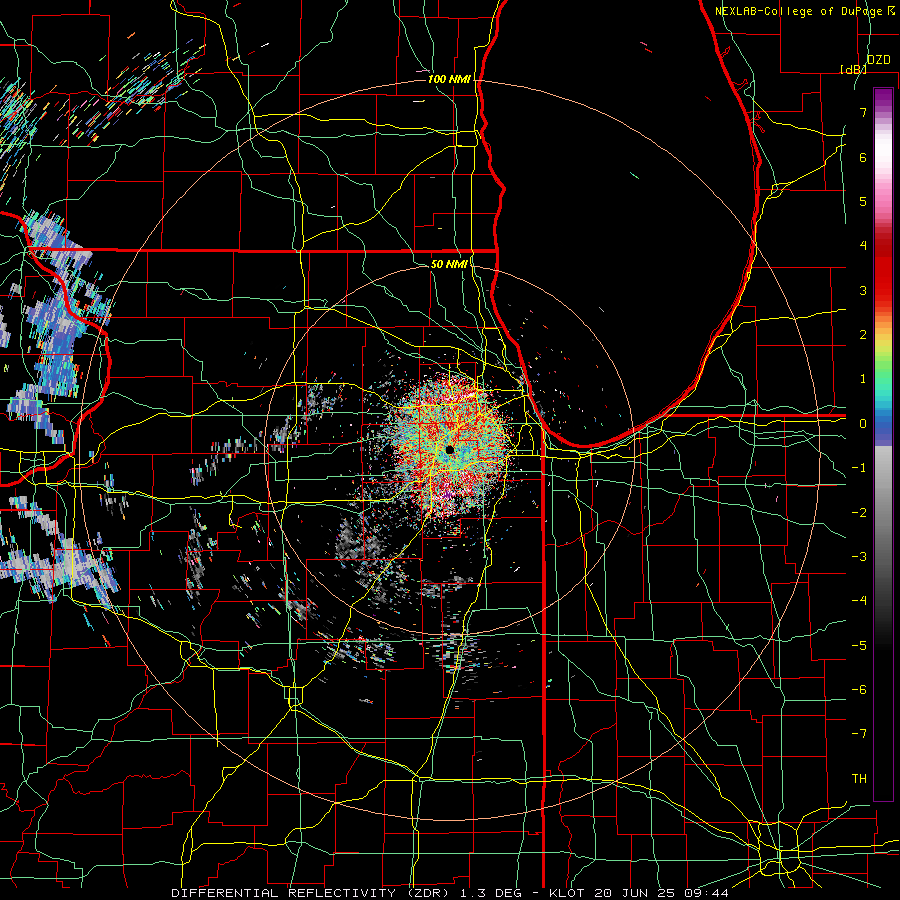Image resolution: width=900 pixels, height=900 pixels.
Task: Click the "50 NMI" range ring label
Action: (449, 264)
